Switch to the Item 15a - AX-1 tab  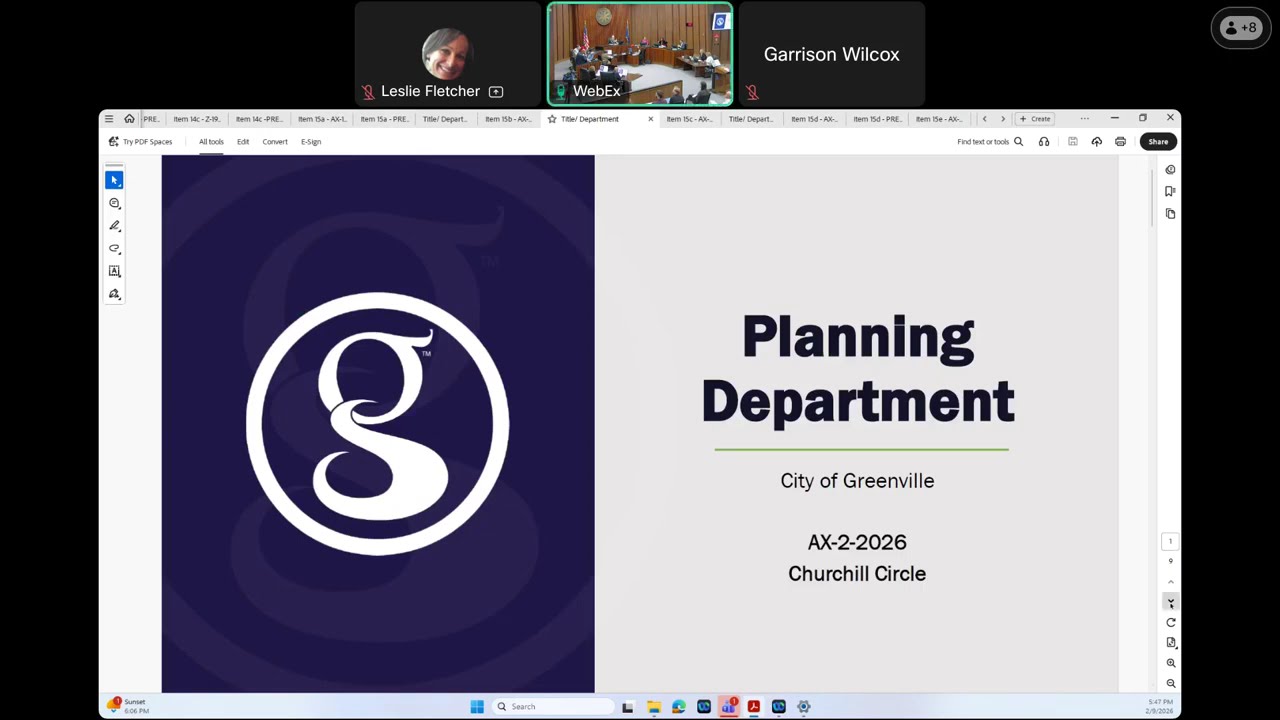point(322,119)
